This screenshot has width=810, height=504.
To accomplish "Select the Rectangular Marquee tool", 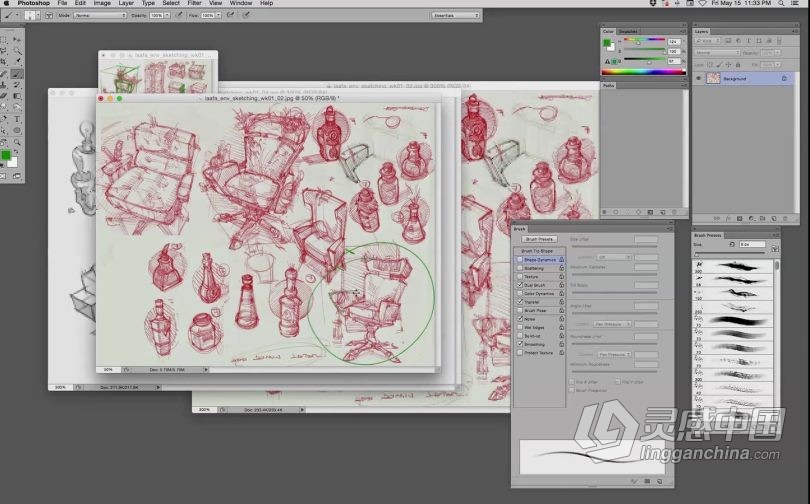I will [x=4, y=39].
